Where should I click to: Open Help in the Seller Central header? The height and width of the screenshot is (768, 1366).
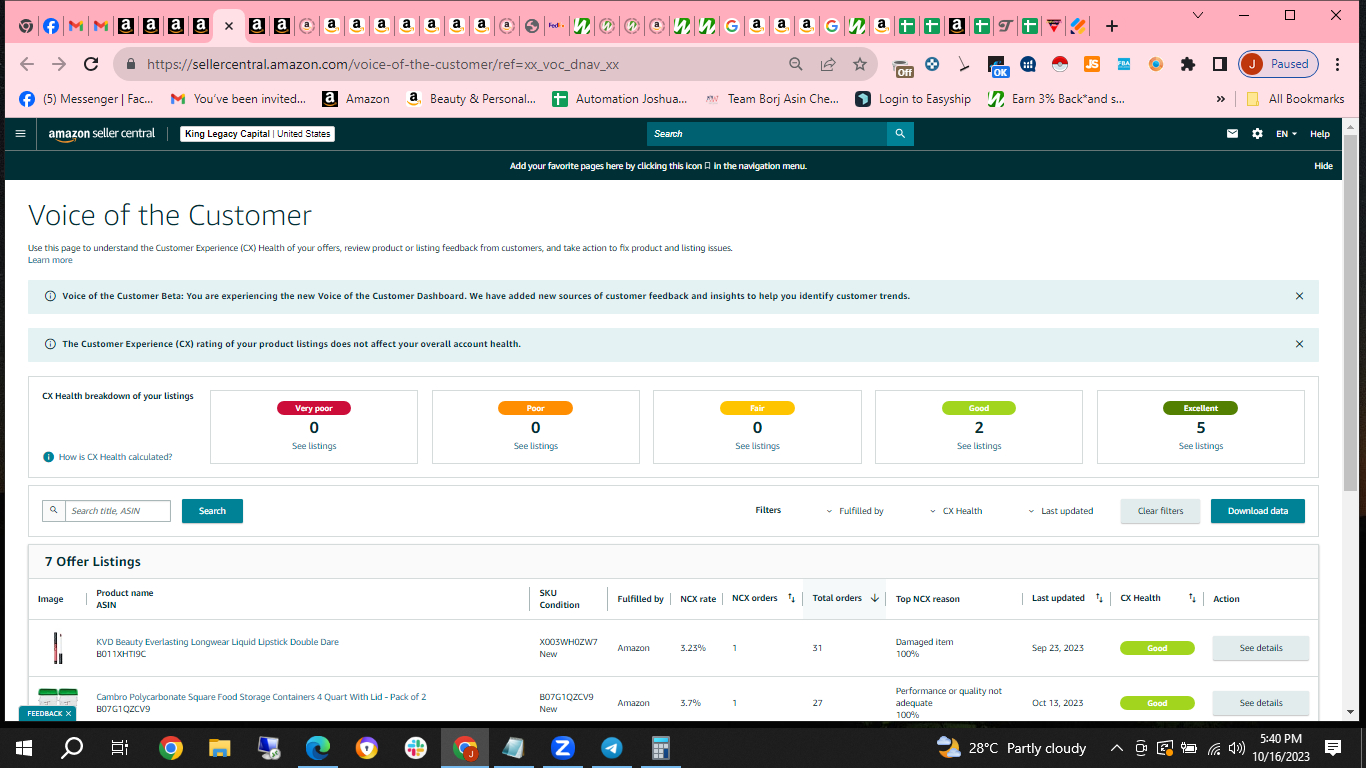(1320, 134)
